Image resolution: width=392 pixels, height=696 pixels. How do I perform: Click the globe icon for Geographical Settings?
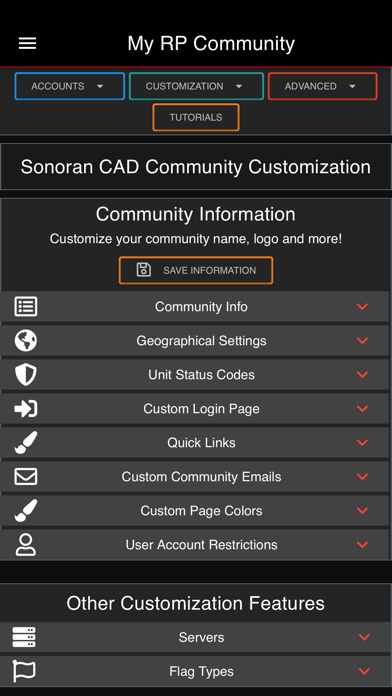(26, 341)
